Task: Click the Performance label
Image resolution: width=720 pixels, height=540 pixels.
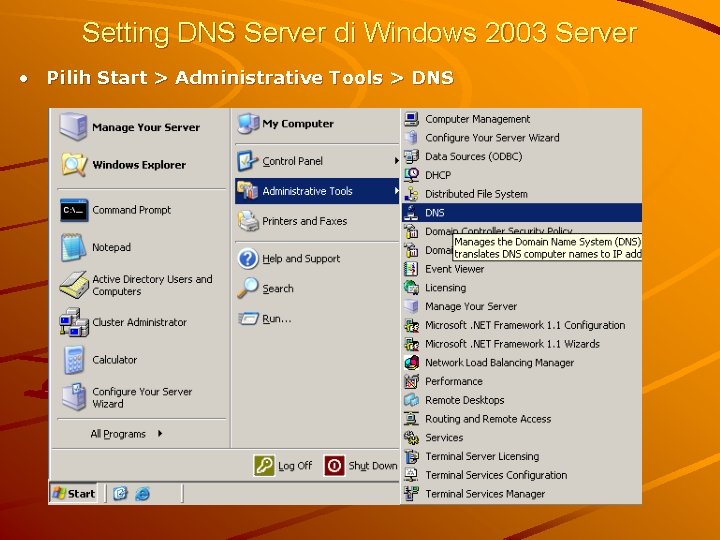Action: (454, 381)
